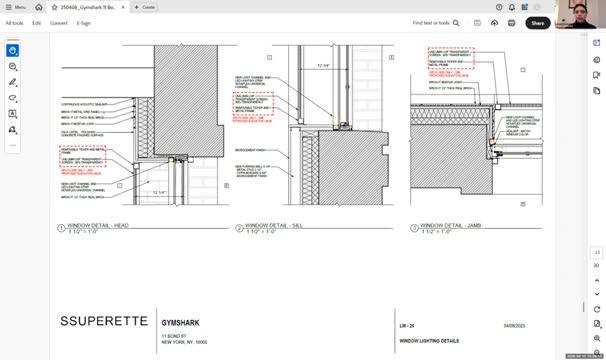Zoom in with the magnifier plus icon
The height and width of the screenshot is (360, 606).
pos(597,338)
